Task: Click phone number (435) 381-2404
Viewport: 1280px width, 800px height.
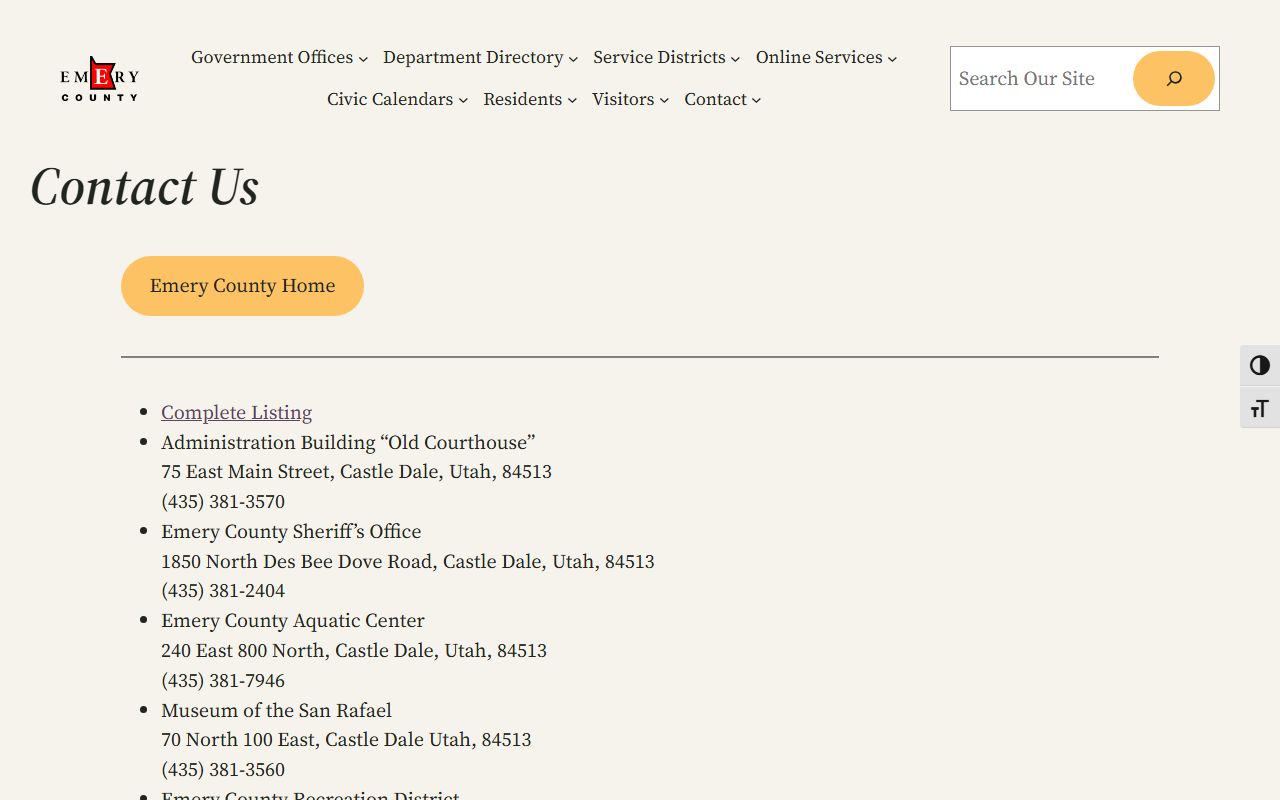Action: [x=223, y=591]
